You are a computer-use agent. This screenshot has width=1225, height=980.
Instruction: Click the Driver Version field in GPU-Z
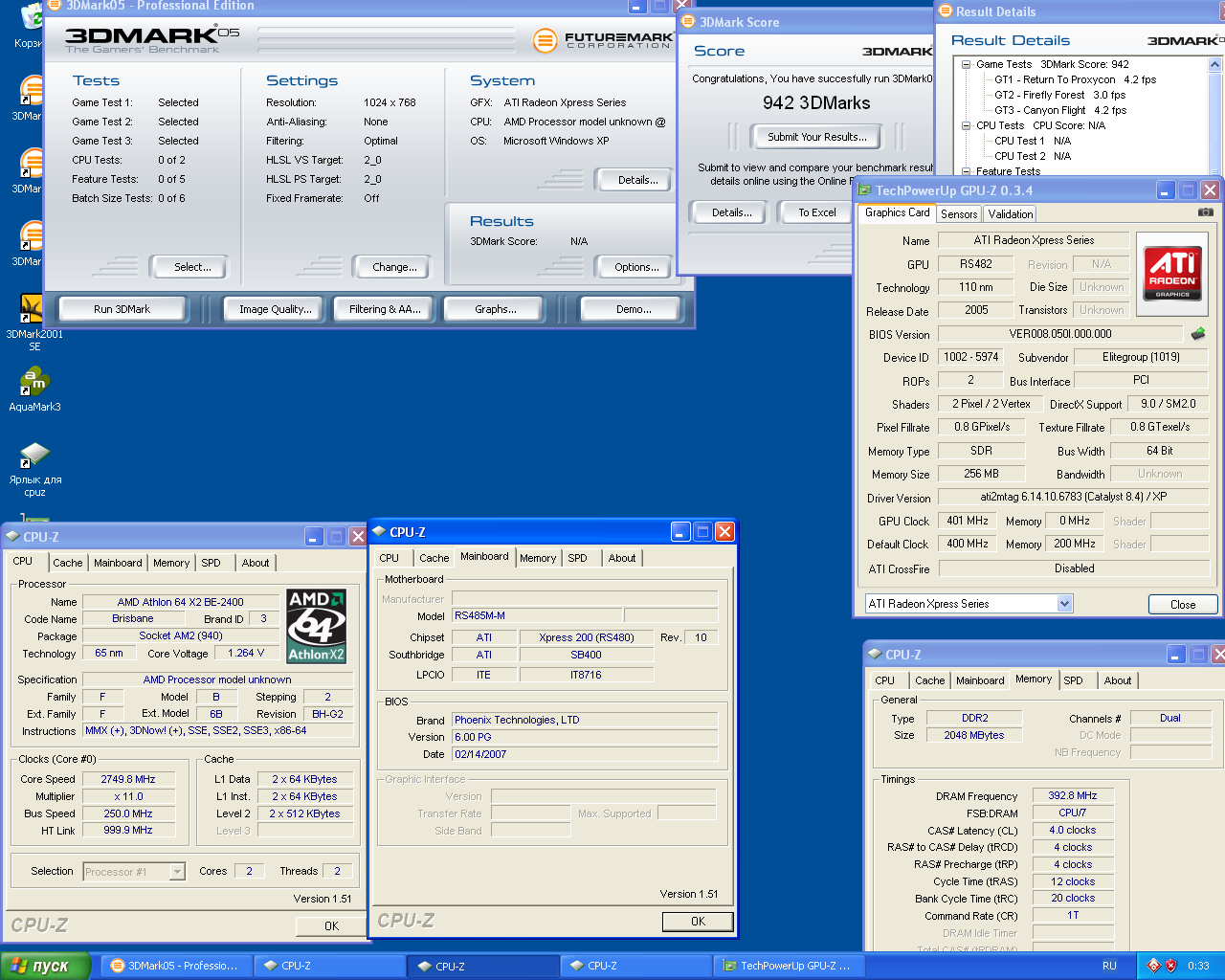1073,497
